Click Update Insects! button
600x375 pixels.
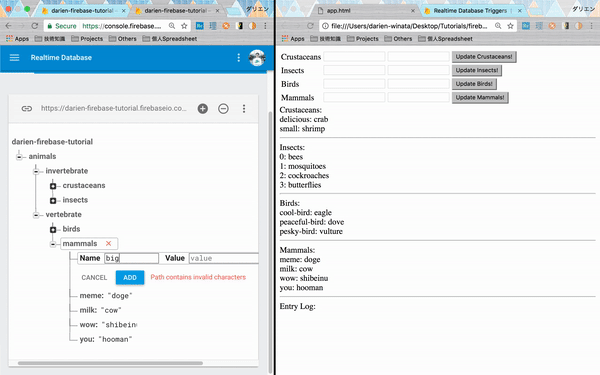coord(476,70)
